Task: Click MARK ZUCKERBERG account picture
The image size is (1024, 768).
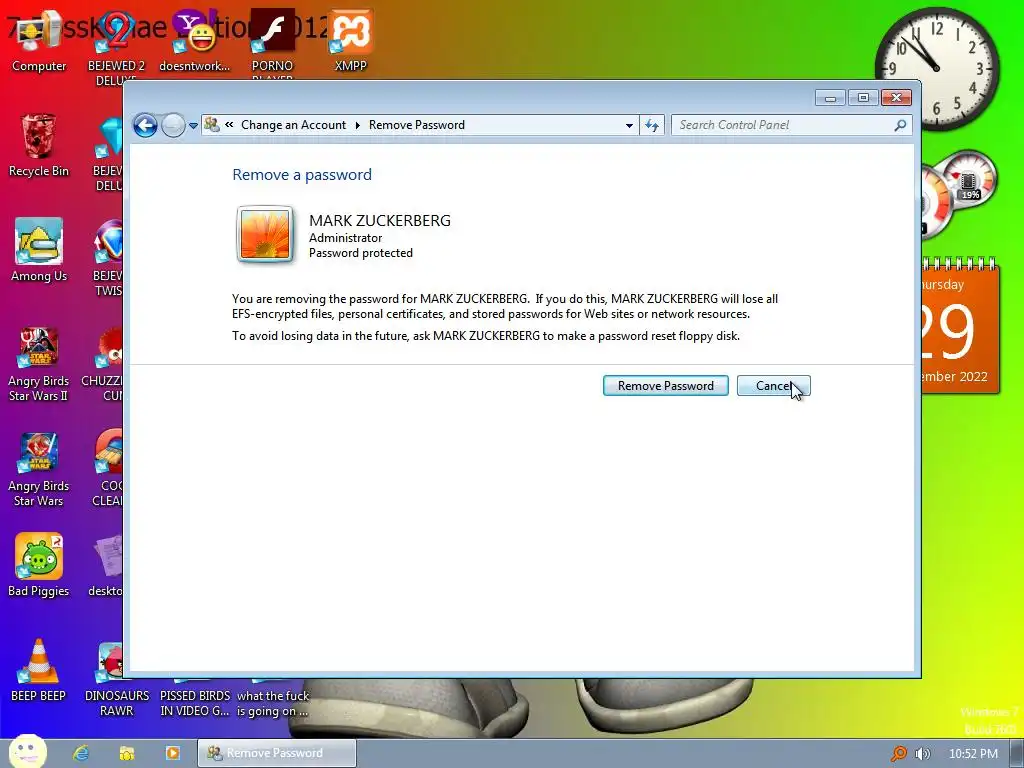Action: [264, 234]
